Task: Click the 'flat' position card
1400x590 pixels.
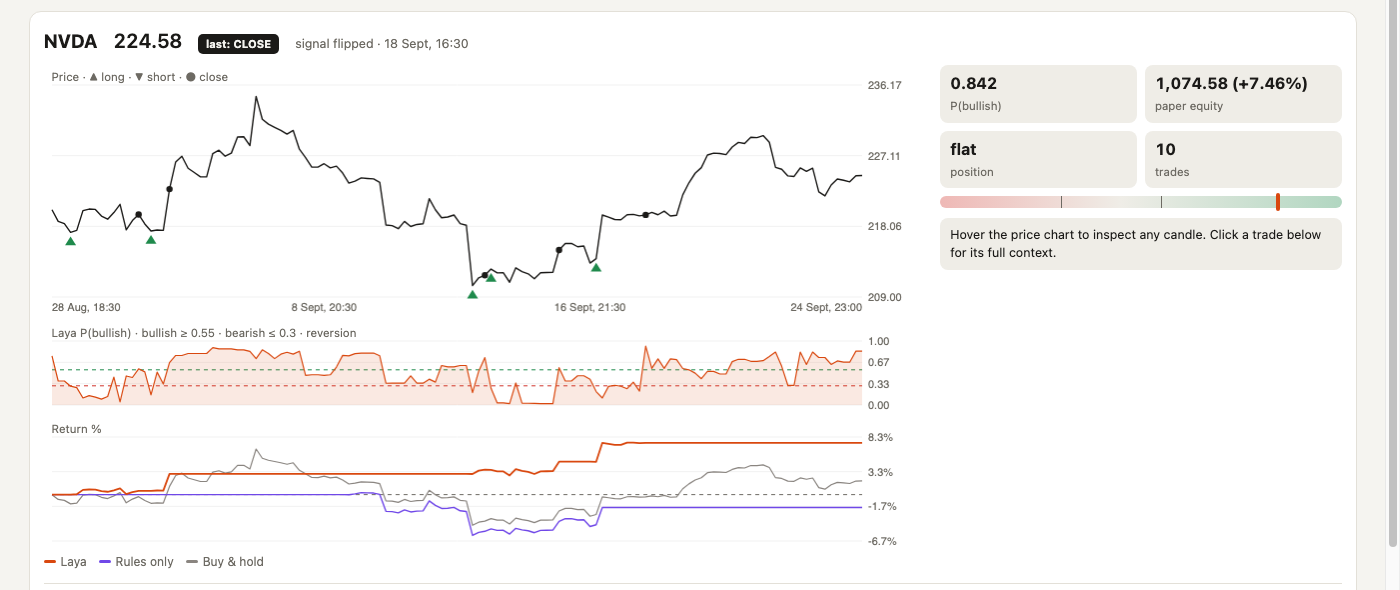Action: click(x=1038, y=160)
